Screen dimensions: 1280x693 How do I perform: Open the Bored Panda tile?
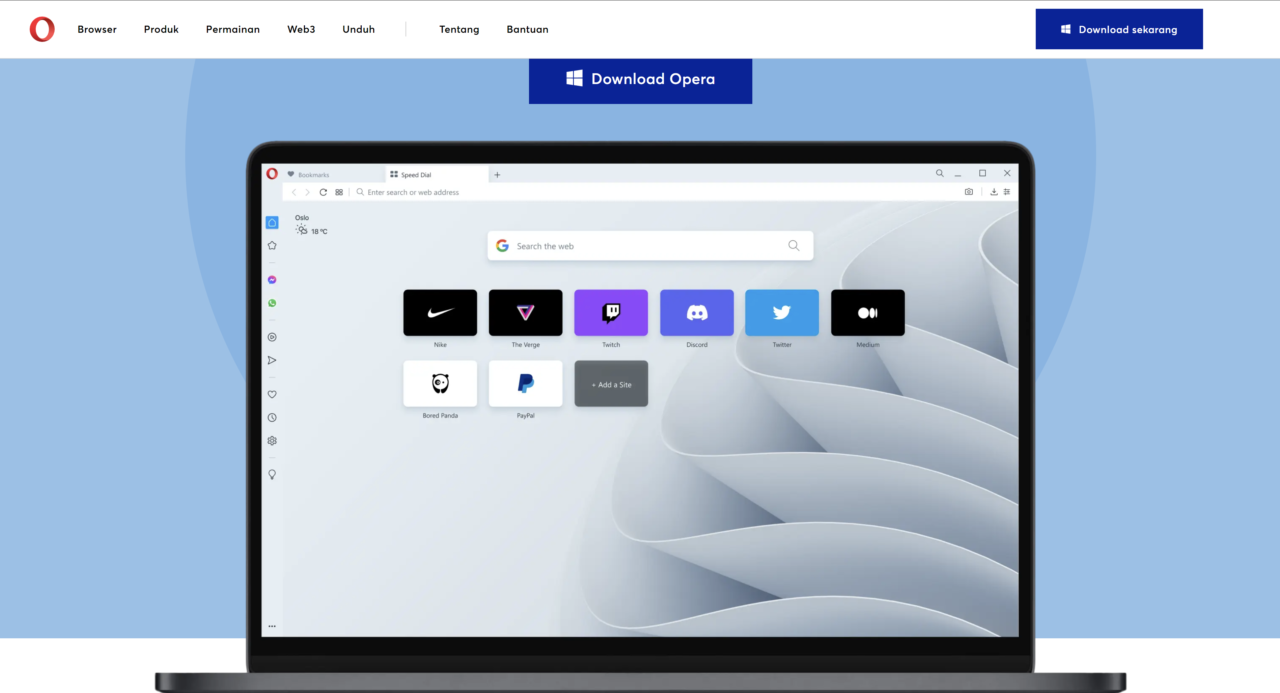[x=440, y=384]
